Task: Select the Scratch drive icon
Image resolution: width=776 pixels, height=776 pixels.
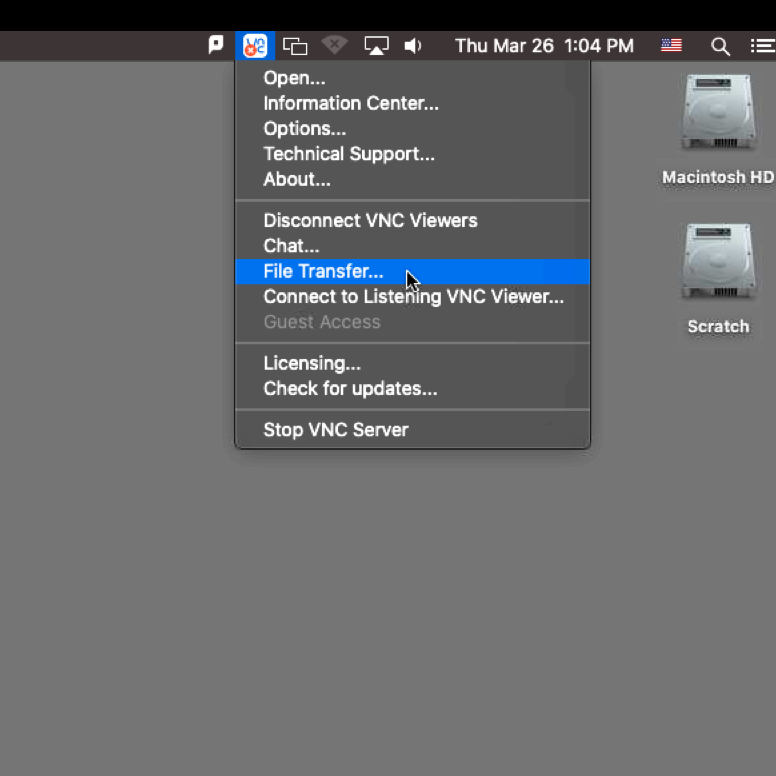Action: pyautogui.click(x=718, y=261)
